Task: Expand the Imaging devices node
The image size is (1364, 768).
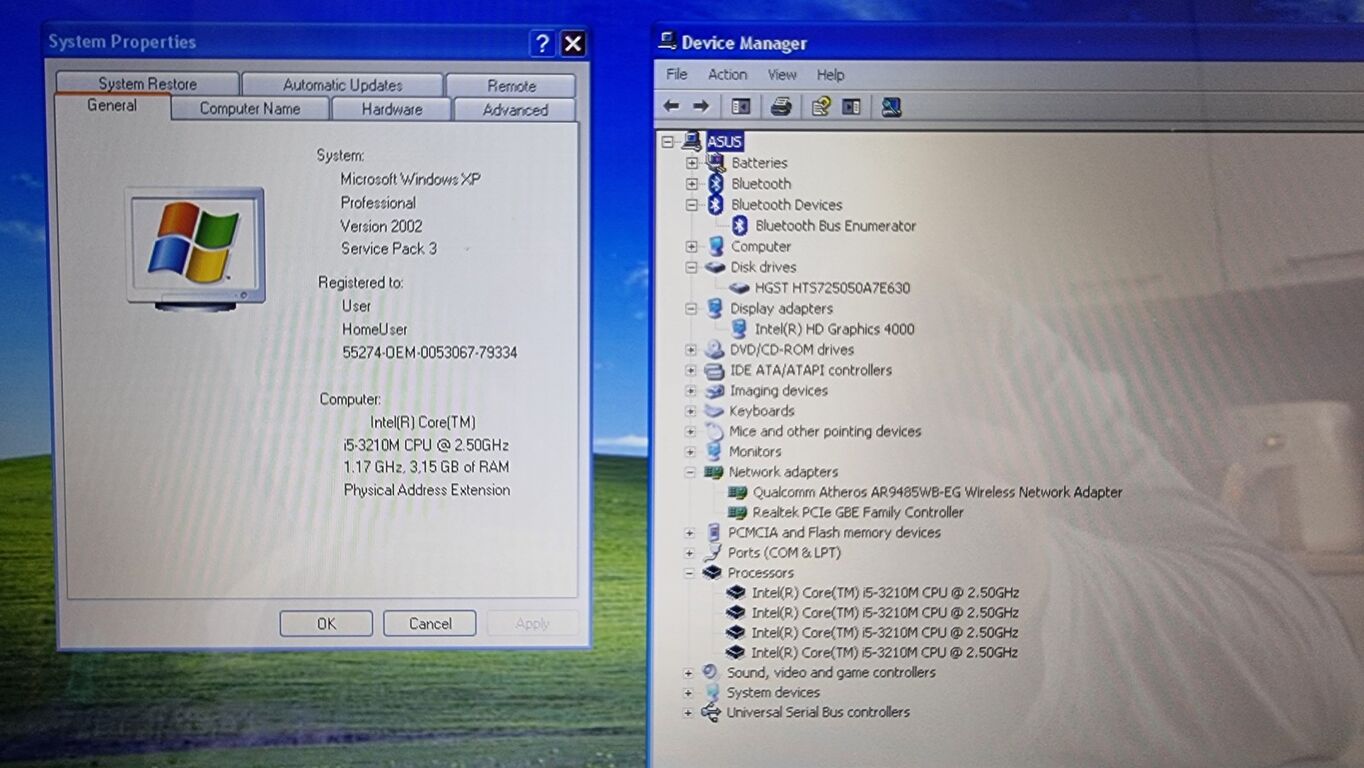Action: pos(690,391)
